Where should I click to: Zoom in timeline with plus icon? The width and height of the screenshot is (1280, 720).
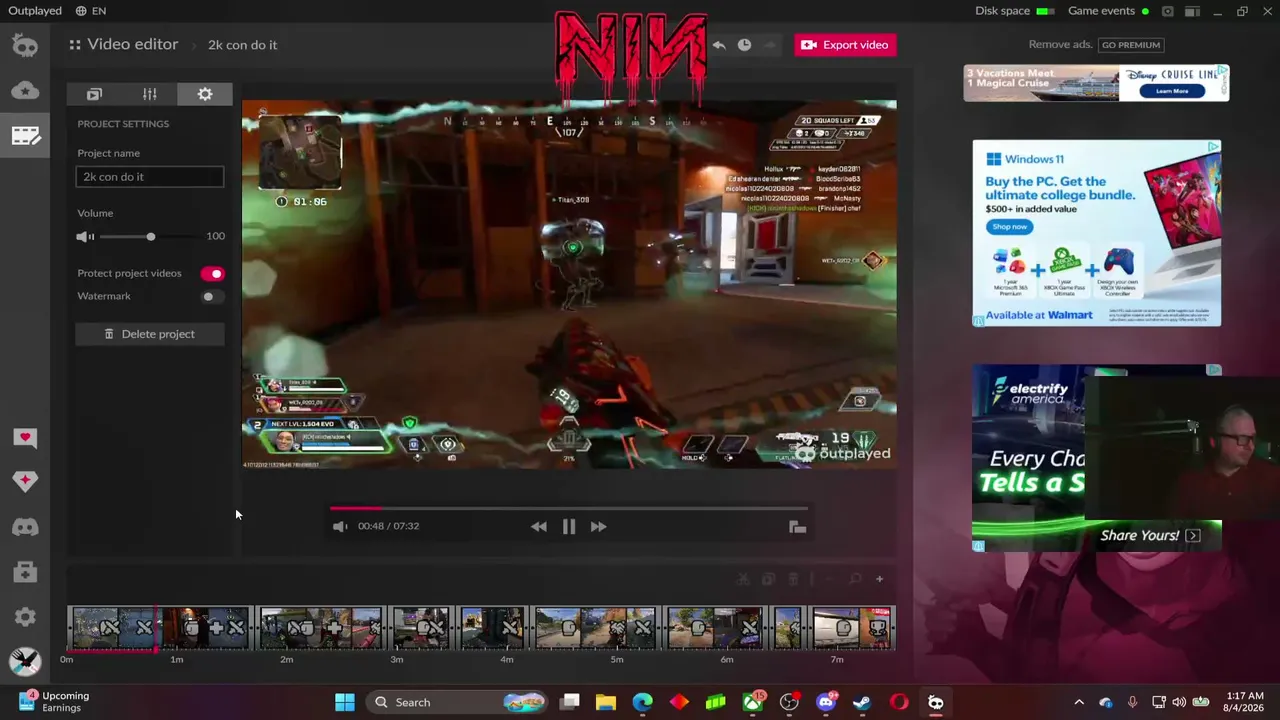(x=879, y=579)
